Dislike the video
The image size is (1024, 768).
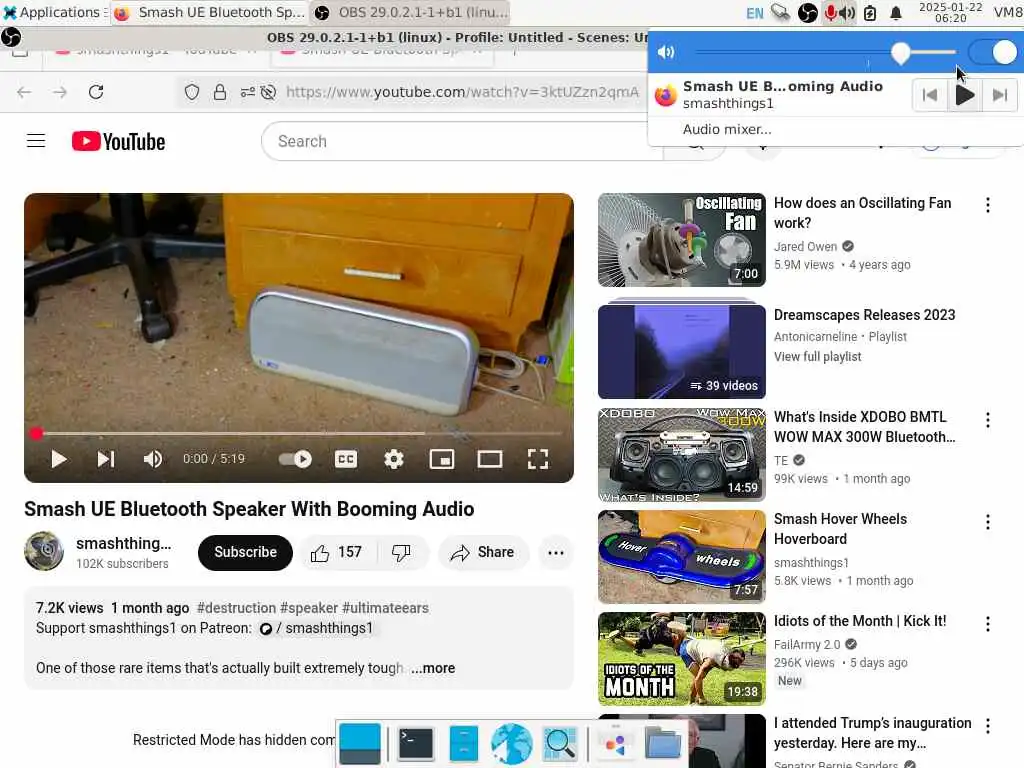click(402, 552)
